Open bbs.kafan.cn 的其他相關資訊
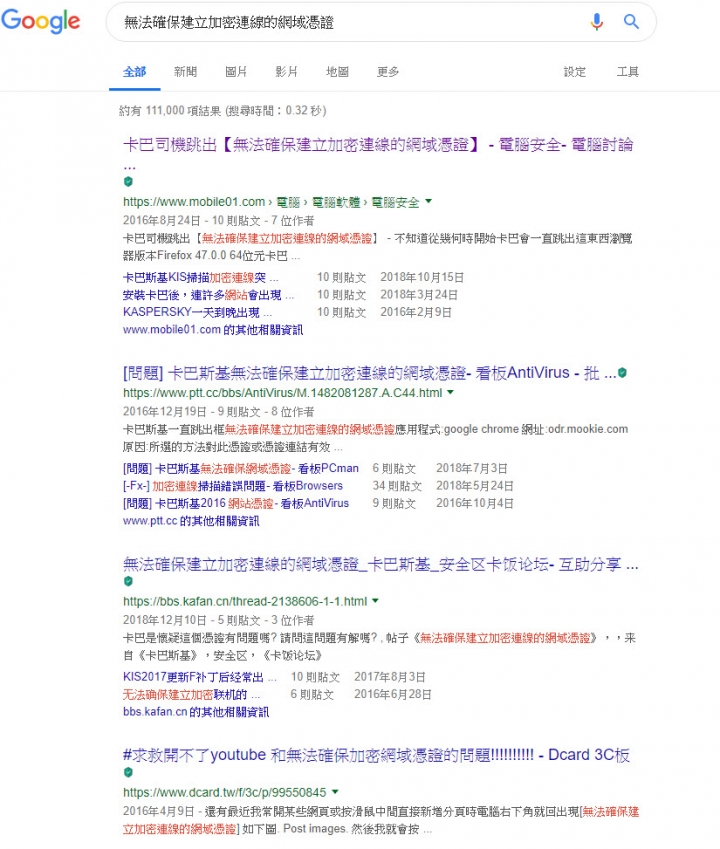The image size is (720, 849). (x=196, y=712)
